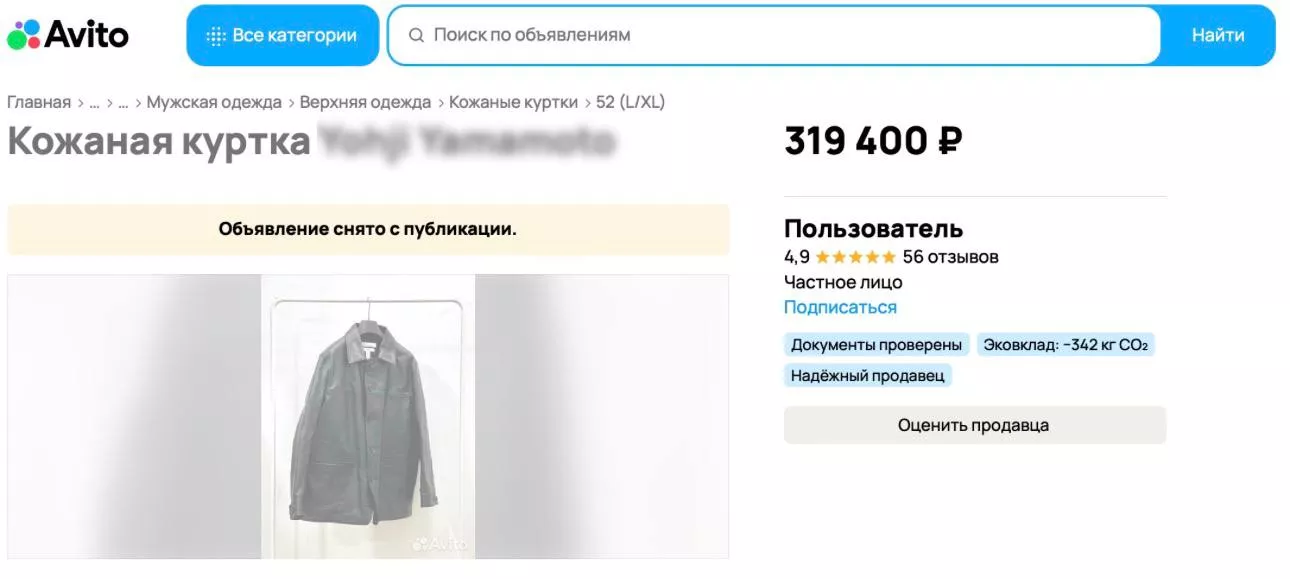Open Мужская одежда breadcrumb
This screenshot has width=1290, height=579.
pos(214,102)
